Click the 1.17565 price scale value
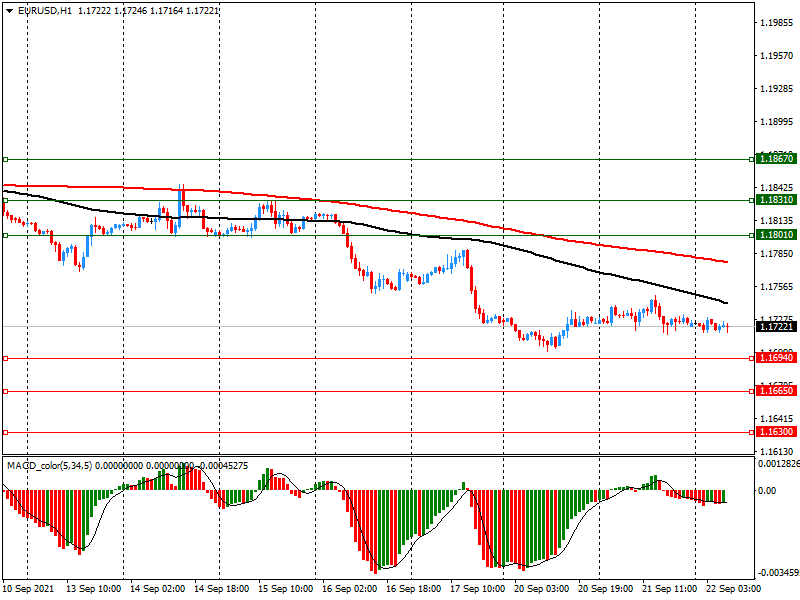Screen dimensions: 800x600 (x=777, y=287)
